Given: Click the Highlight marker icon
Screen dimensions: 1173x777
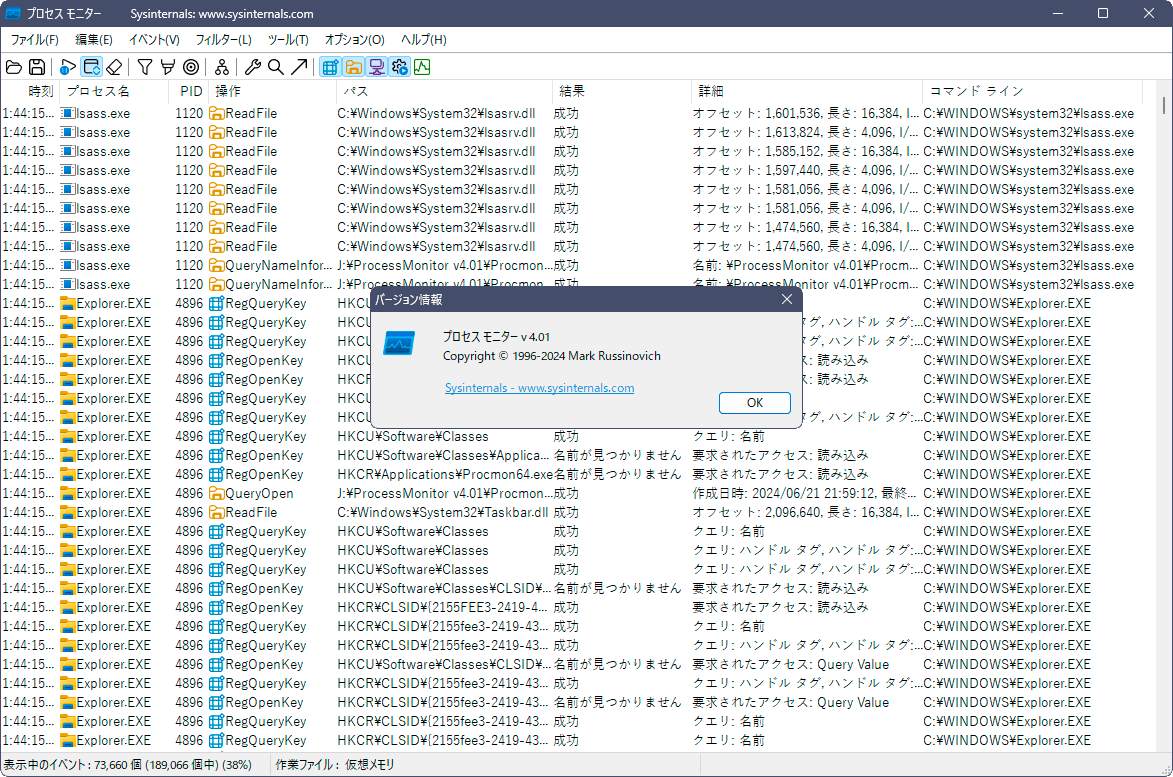Looking at the screenshot, I should coord(168,67).
